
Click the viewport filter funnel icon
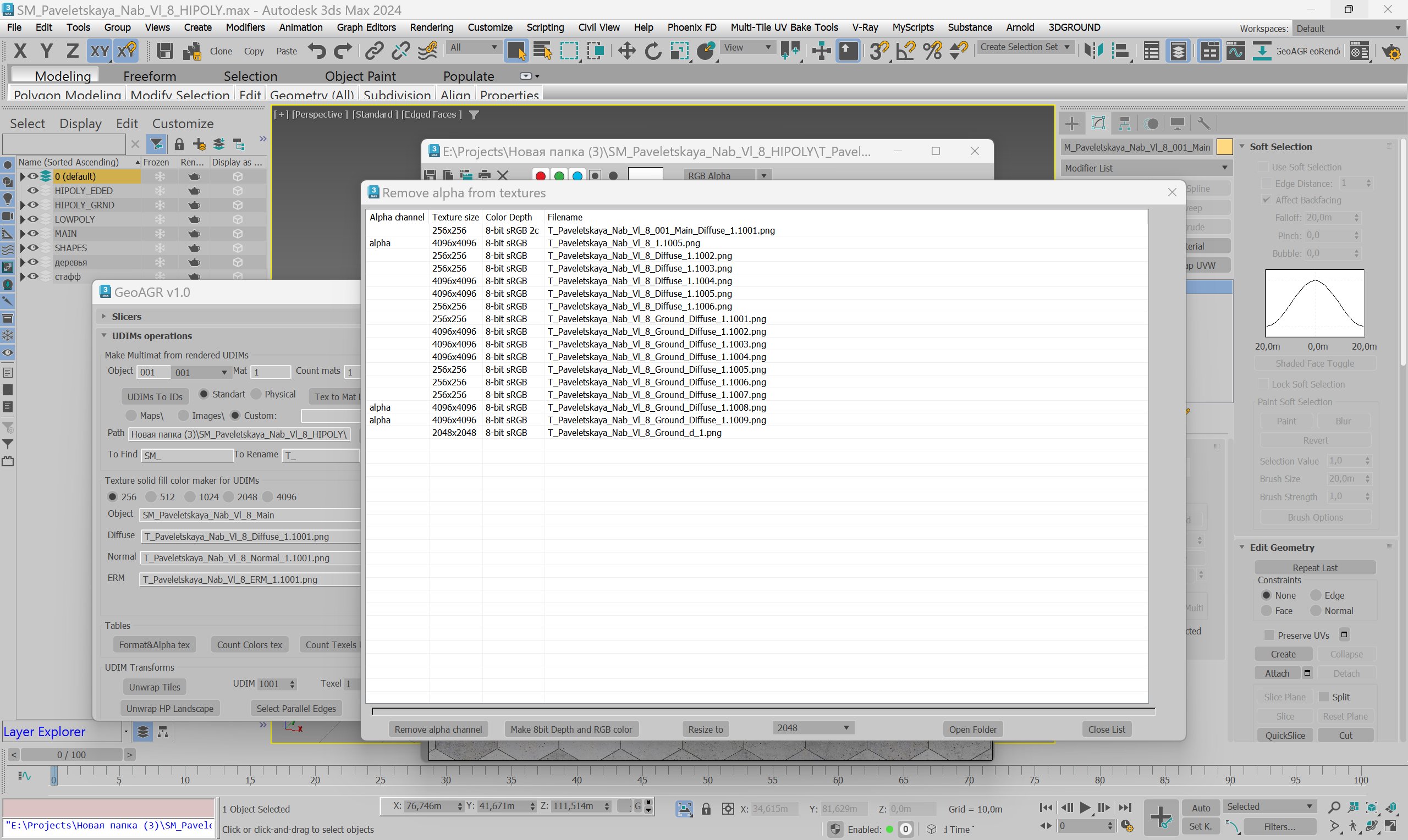(475, 115)
